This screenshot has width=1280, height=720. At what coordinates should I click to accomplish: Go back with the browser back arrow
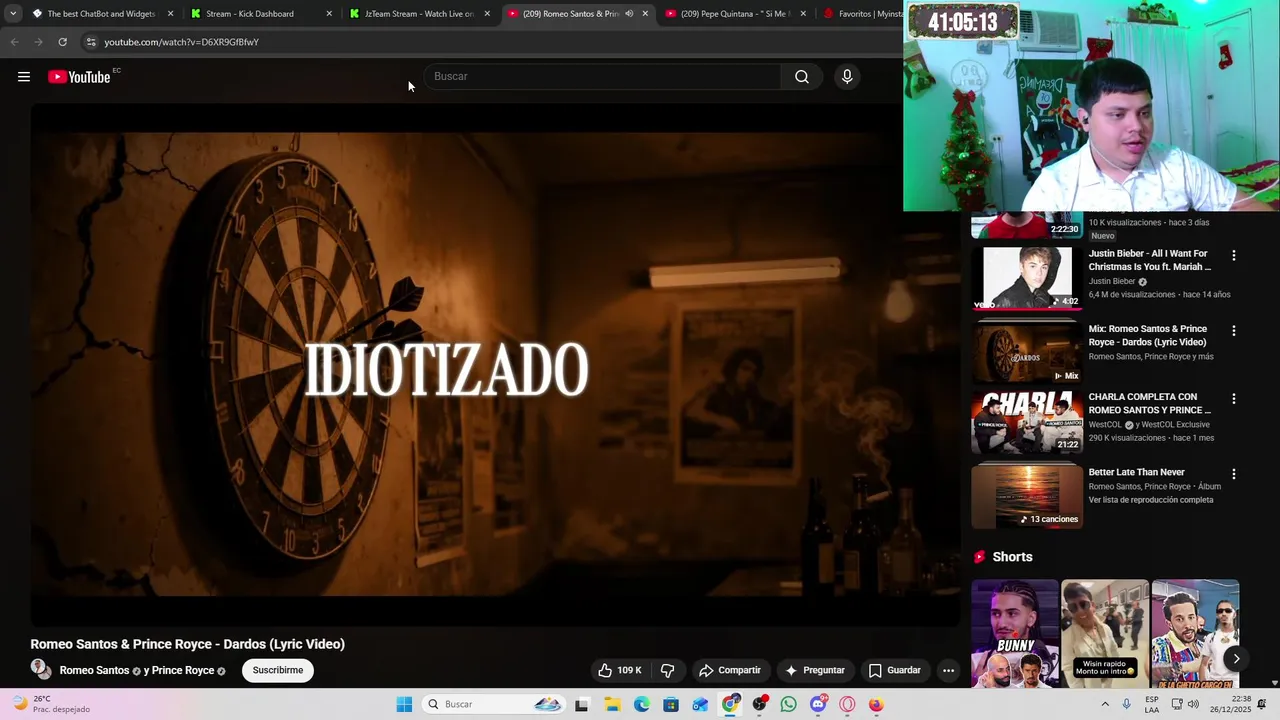14,42
